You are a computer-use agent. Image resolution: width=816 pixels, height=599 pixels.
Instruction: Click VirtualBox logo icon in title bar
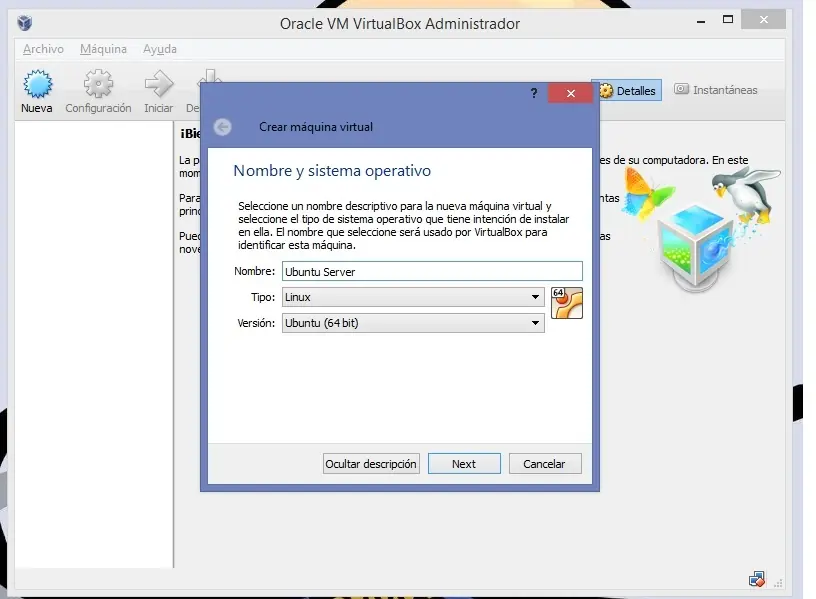point(25,23)
